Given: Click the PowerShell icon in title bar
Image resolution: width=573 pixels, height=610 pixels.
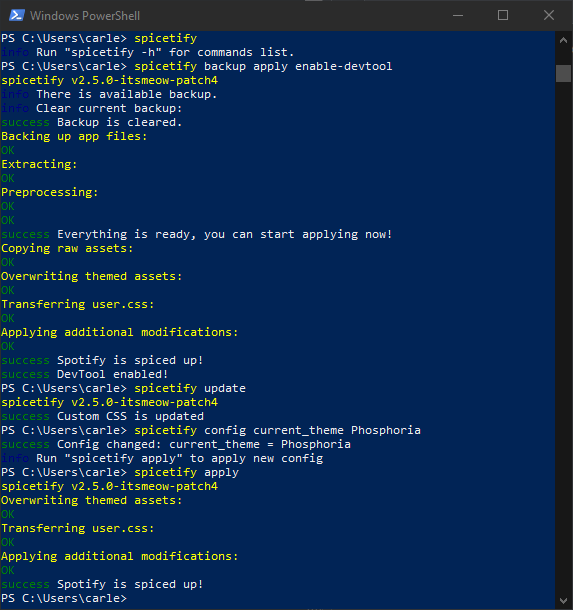Looking at the screenshot, I should click(17, 16).
